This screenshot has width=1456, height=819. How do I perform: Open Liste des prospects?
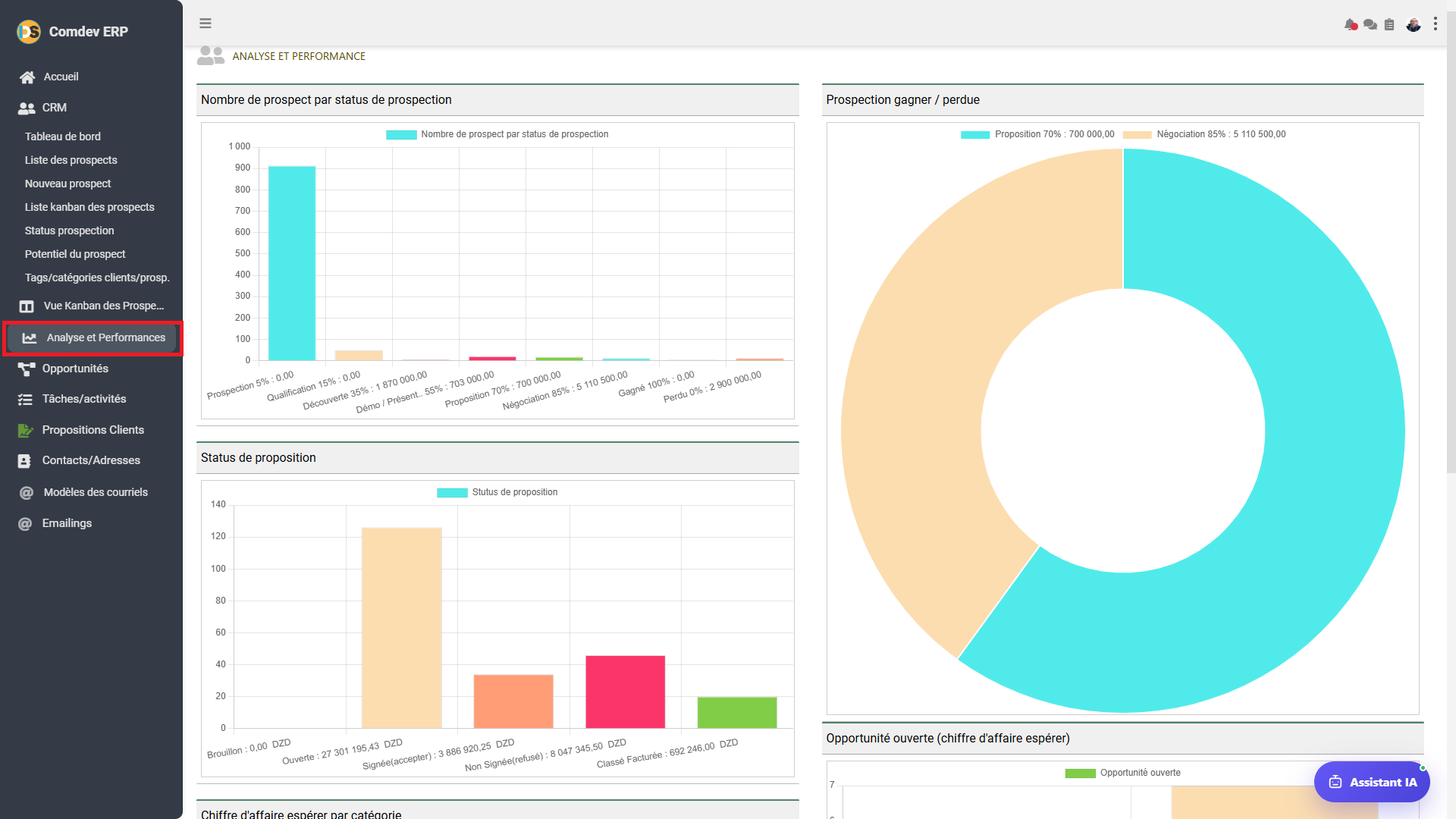[x=71, y=160]
